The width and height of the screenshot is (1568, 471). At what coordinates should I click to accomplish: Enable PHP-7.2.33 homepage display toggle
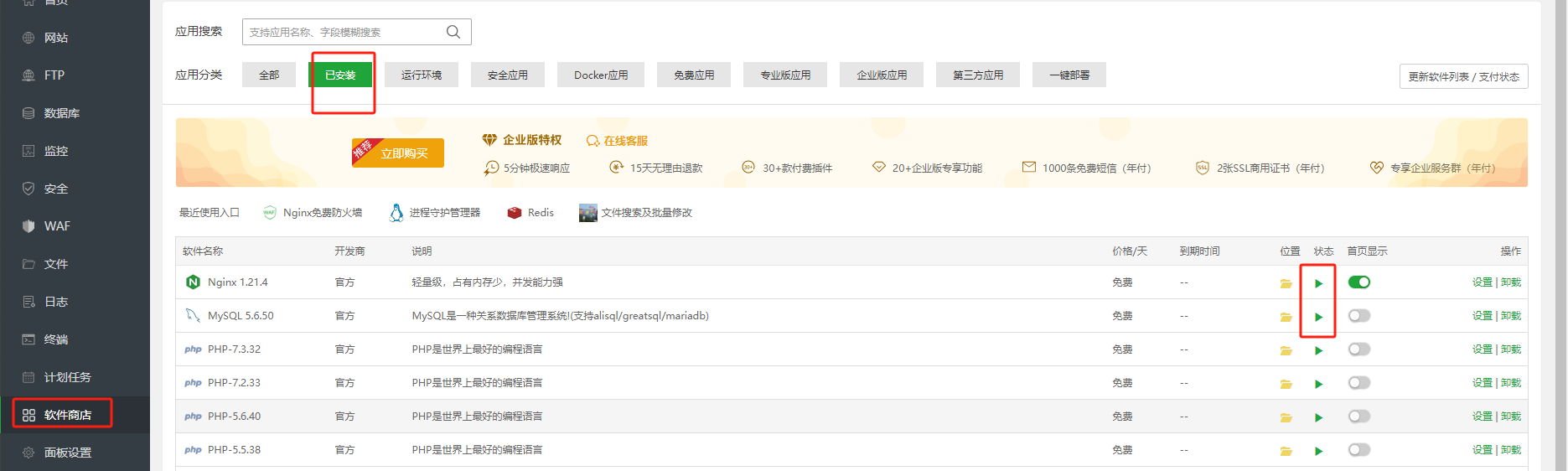tap(1358, 383)
